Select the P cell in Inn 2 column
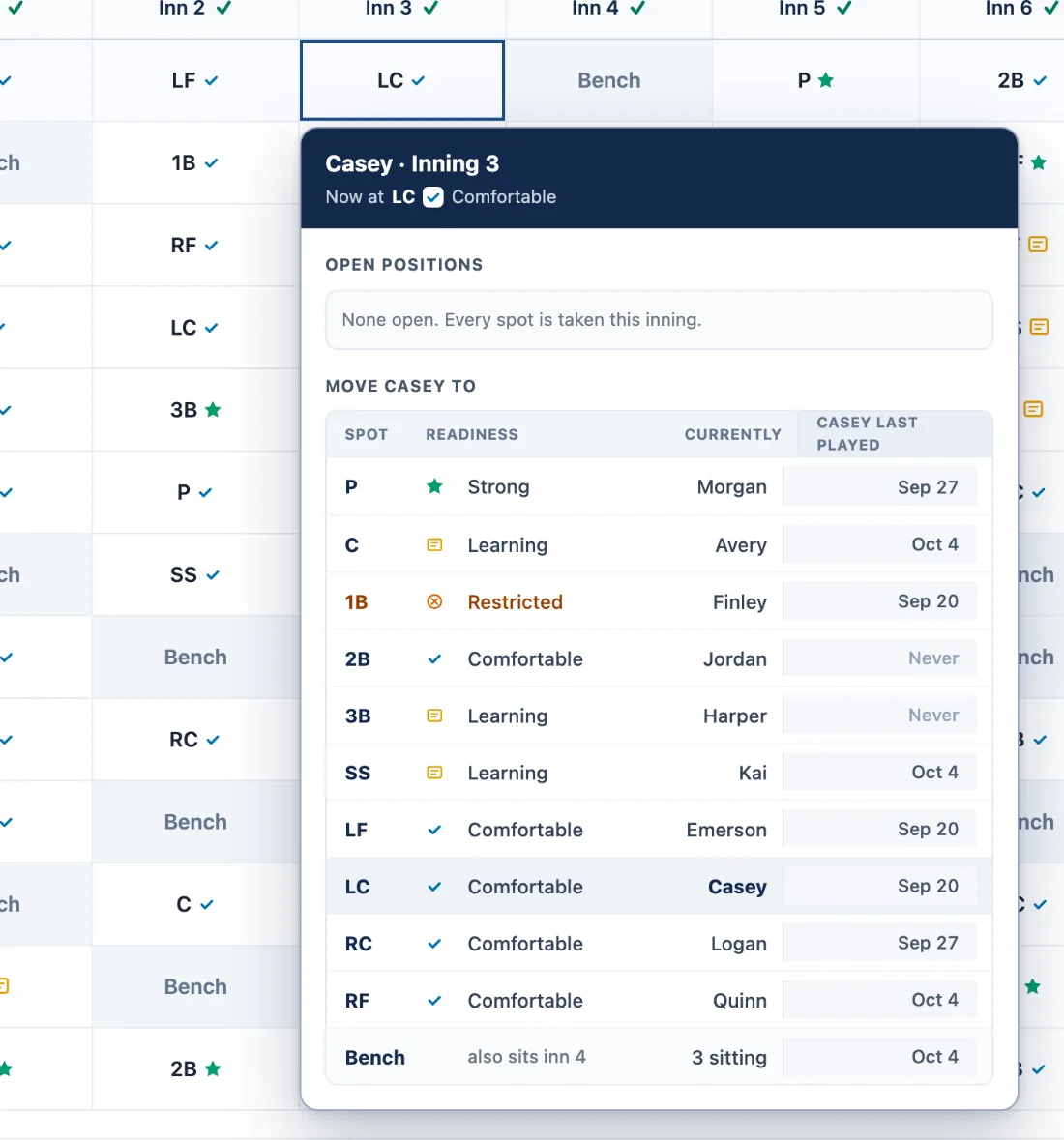The width and height of the screenshot is (1064, 1140). (195, 492)
